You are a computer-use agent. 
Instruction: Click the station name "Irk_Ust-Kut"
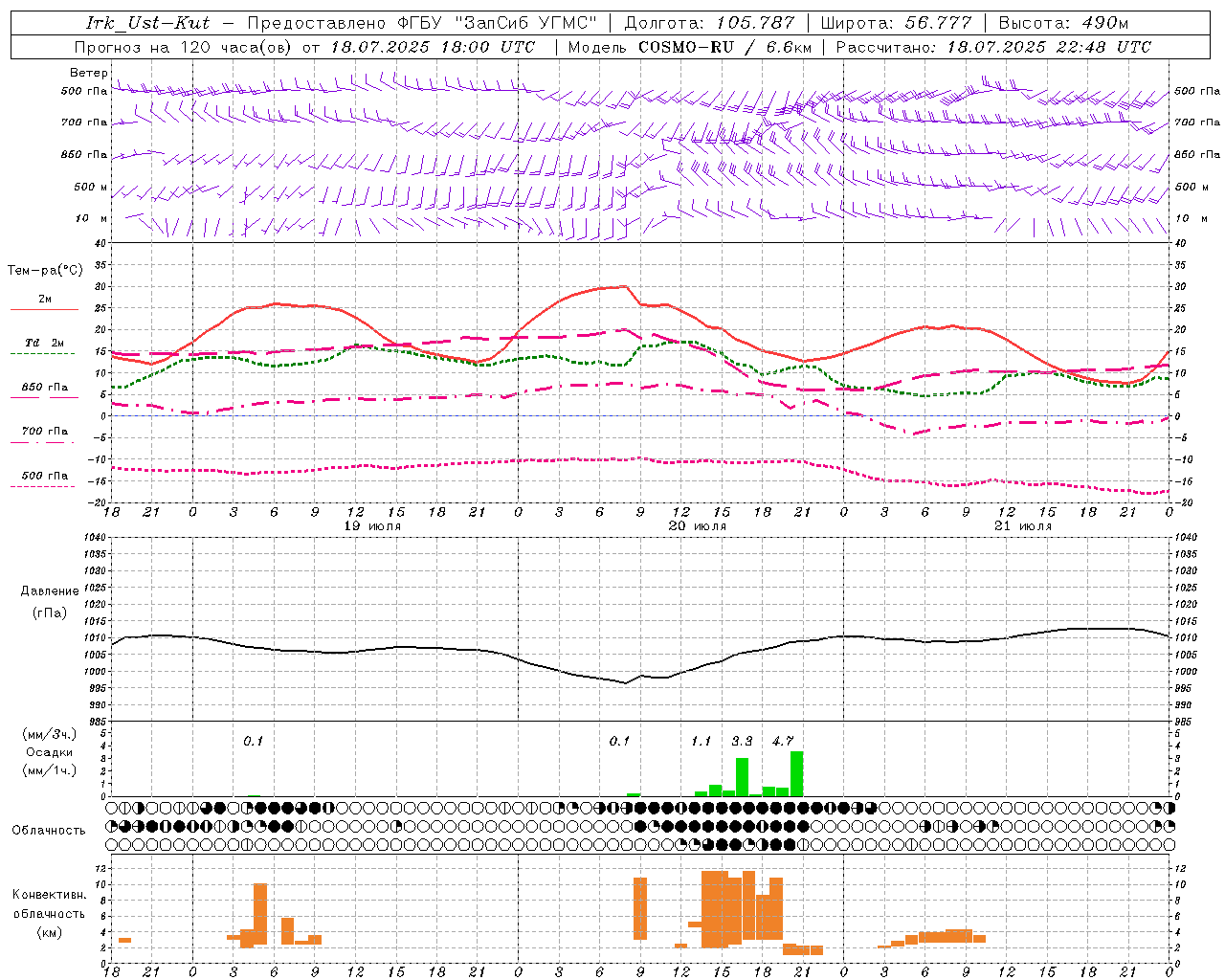click(x=147, y=23)
